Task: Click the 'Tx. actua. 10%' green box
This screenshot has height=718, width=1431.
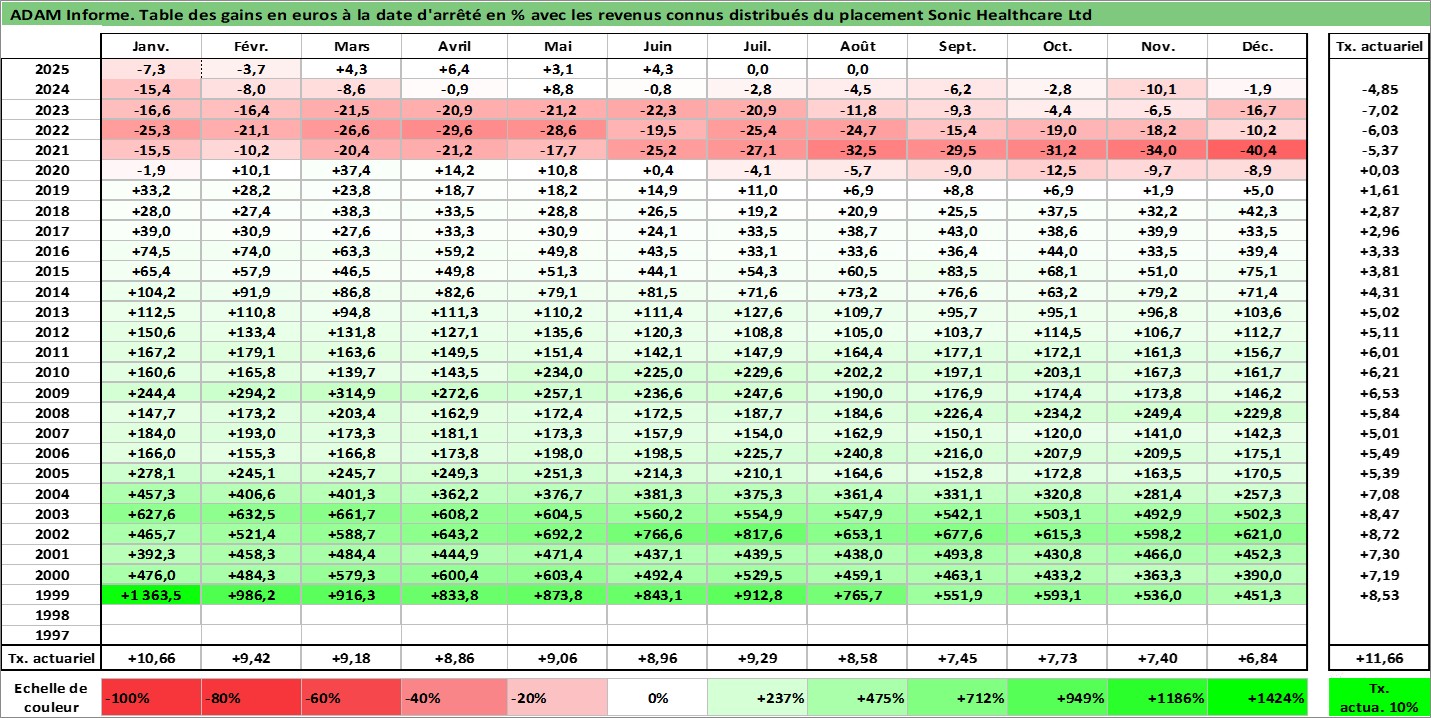Action: tap(1379, 698)
